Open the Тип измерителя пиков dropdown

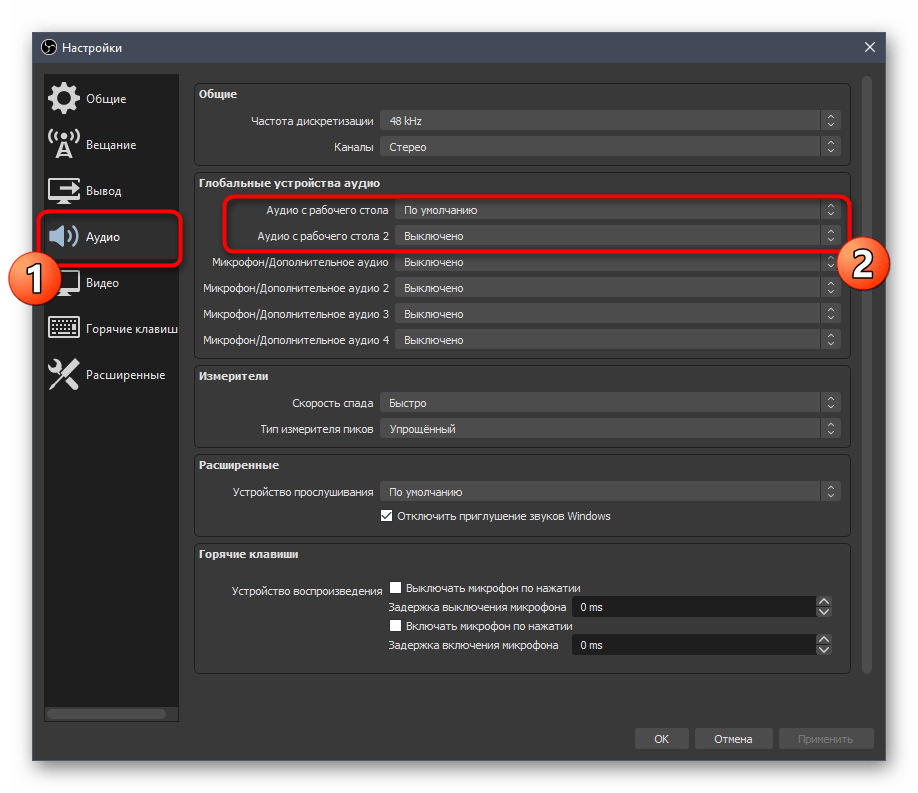point(609,429)
